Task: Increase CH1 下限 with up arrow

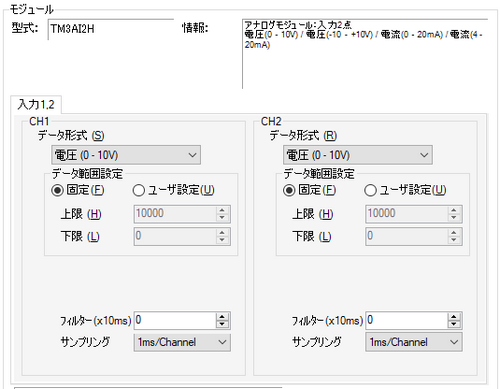Action: click(222, 232)
